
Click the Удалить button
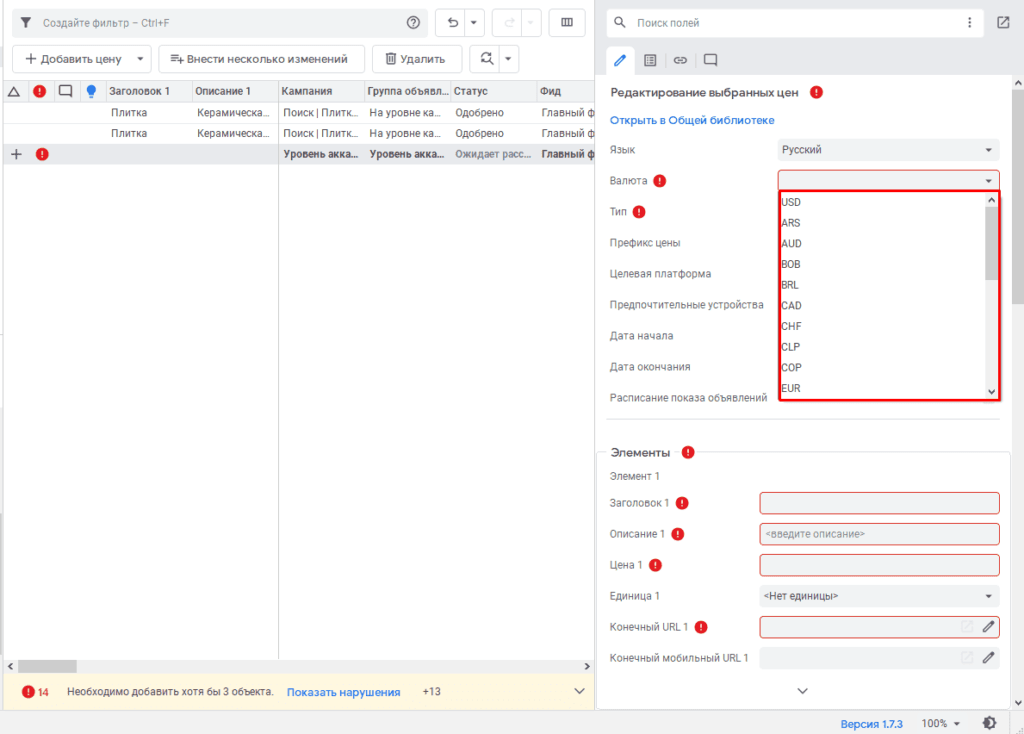tap(416, 59)
